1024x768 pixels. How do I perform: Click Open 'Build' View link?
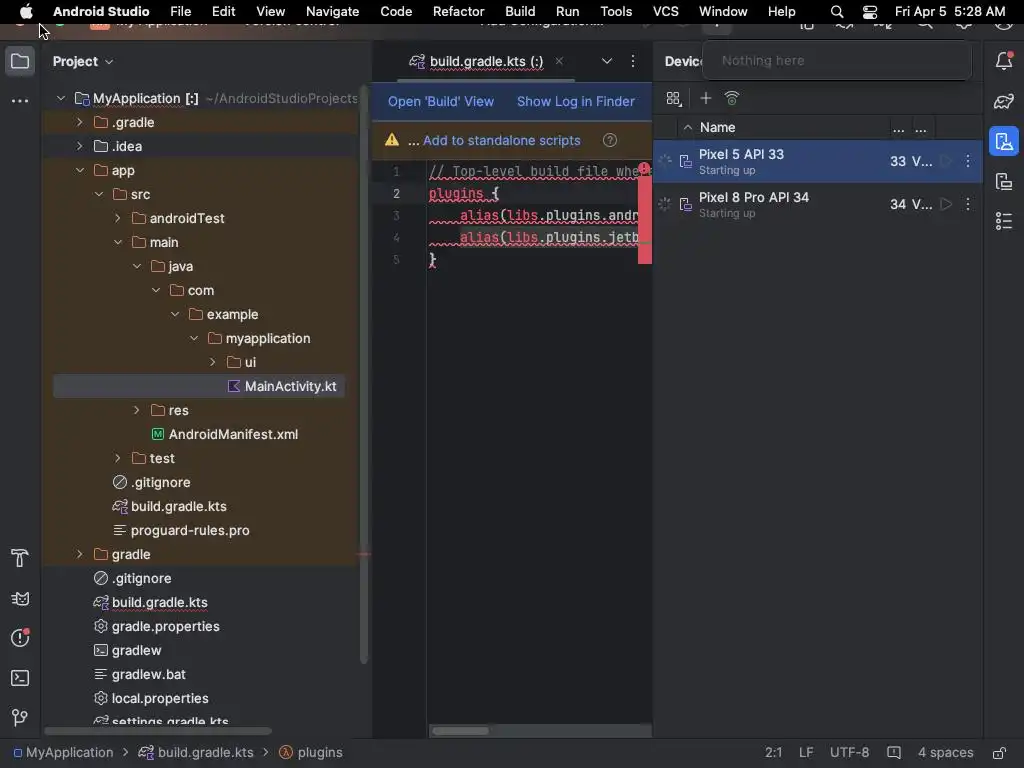(441, 102)
